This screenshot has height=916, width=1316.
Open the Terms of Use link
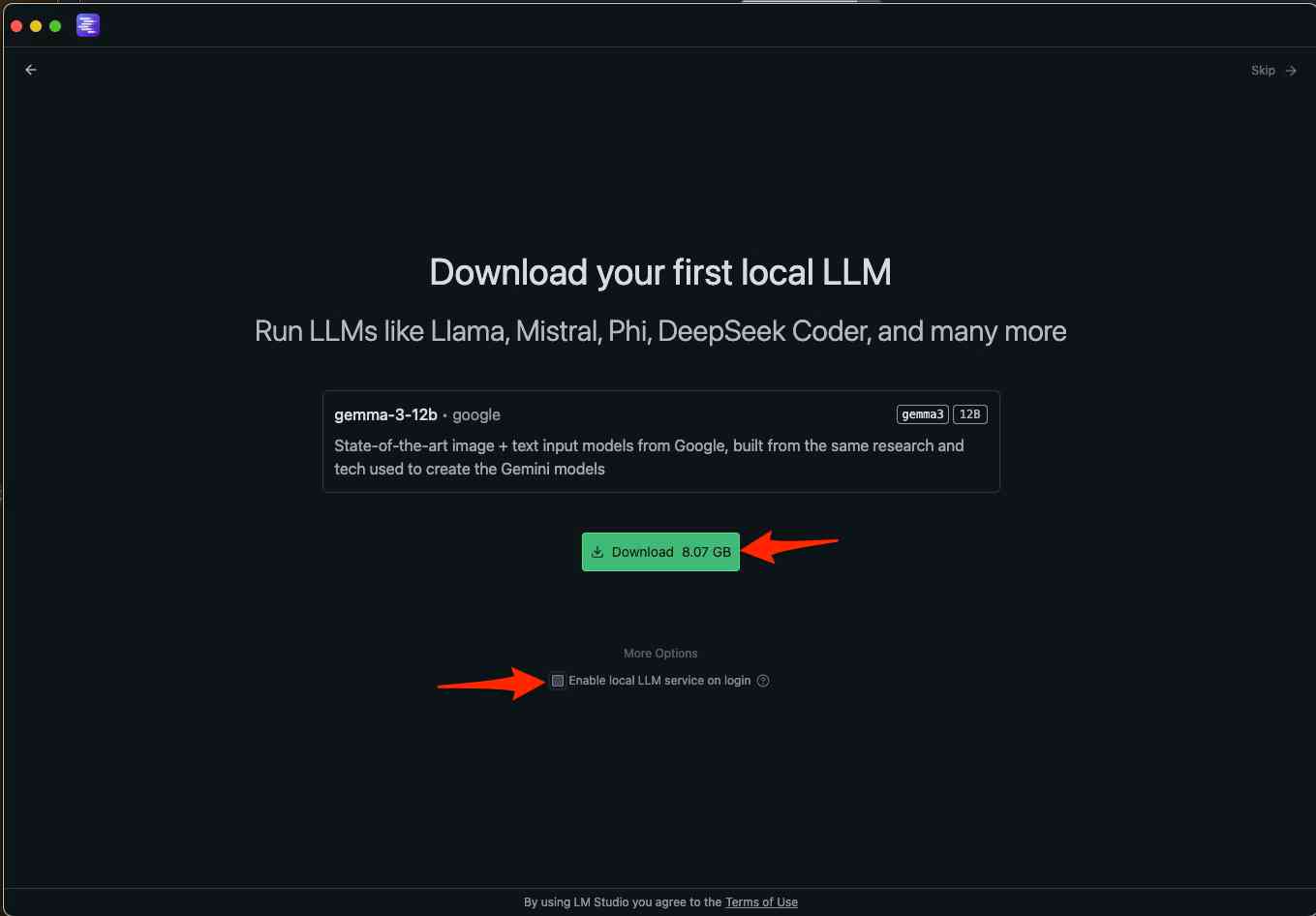pos(761,902)
